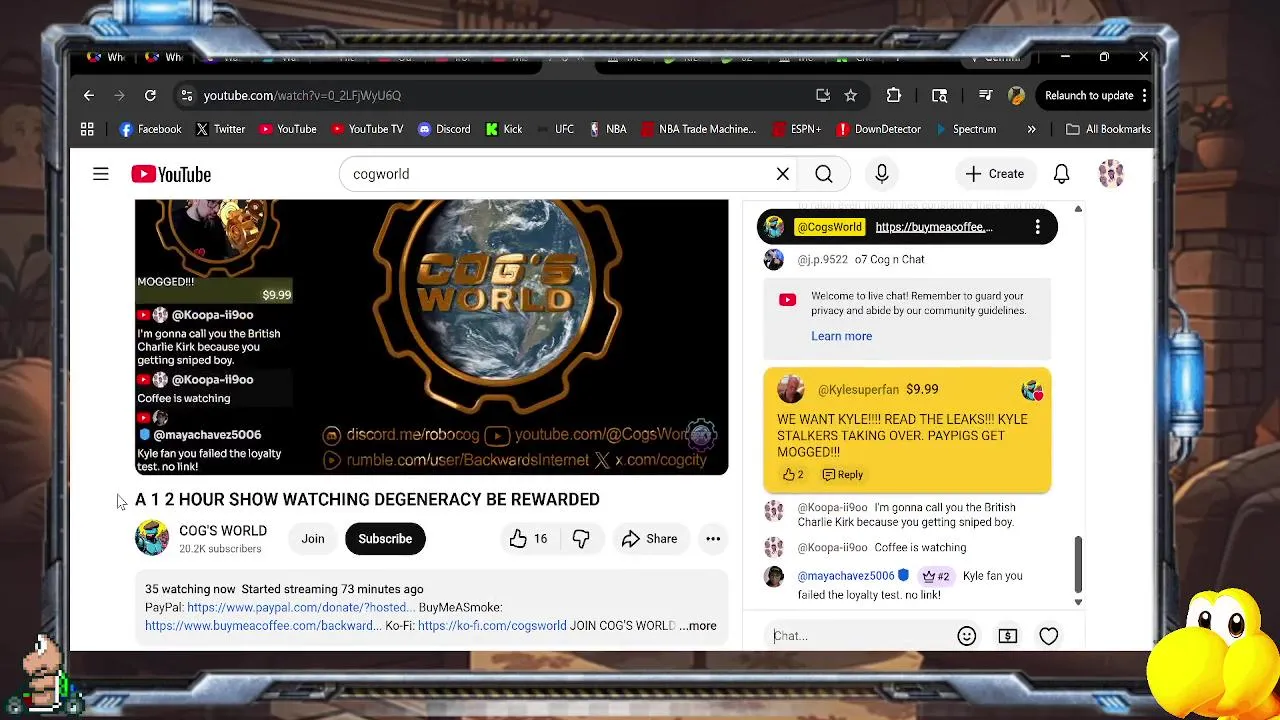Open the COG'S WORLD channel name
Image resolution: width=1280 pixels, height=720 pixels.
(x=223, y=530)
